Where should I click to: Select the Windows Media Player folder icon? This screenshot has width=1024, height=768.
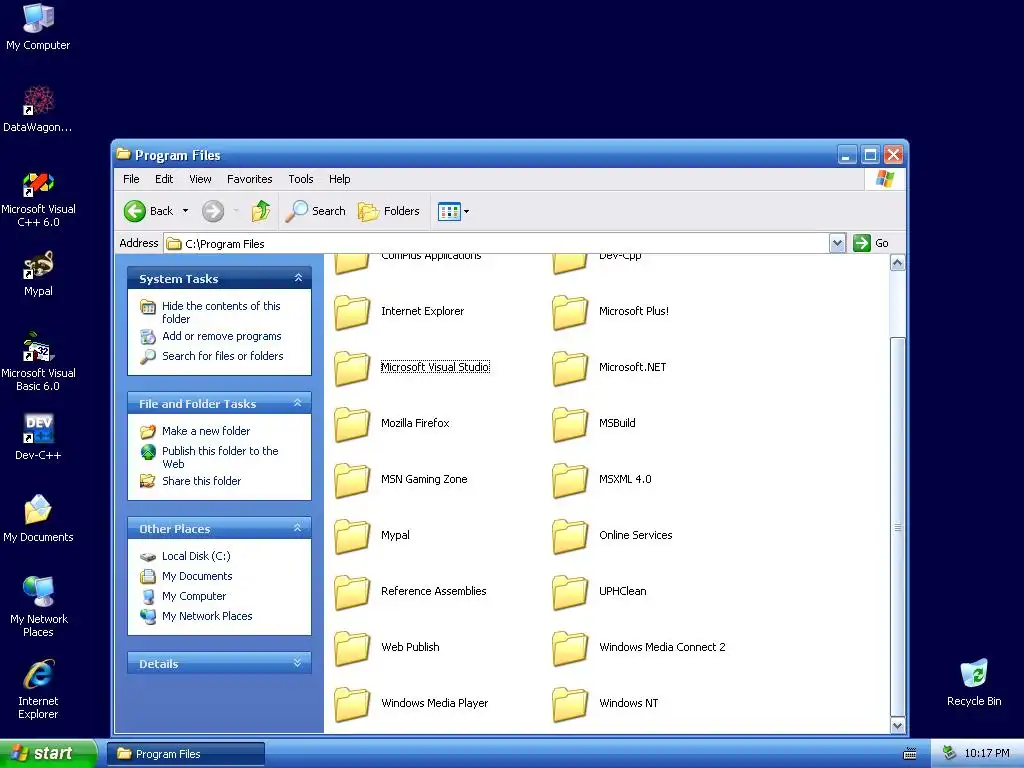pyautogui.click(x=353, y=704)
